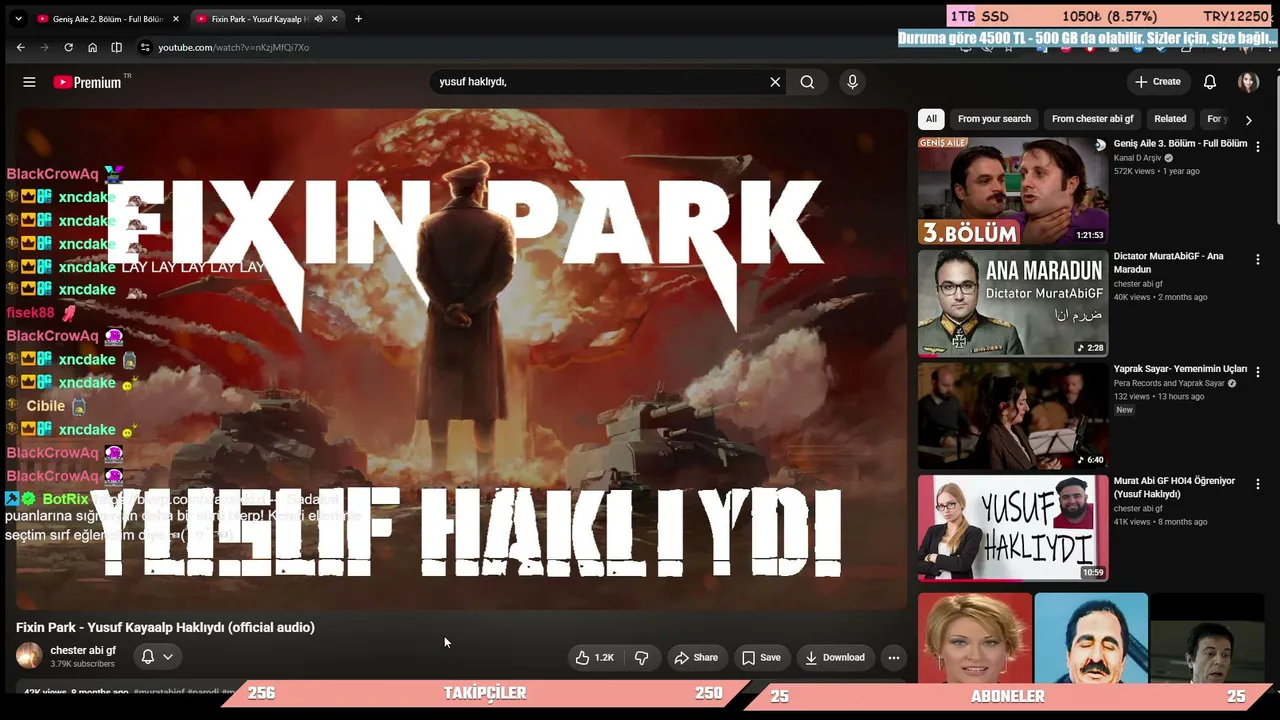The height and width of the screenshot is (720, 1280).
Task: Open the notifications bell in the header
Action: point(1210,82)
